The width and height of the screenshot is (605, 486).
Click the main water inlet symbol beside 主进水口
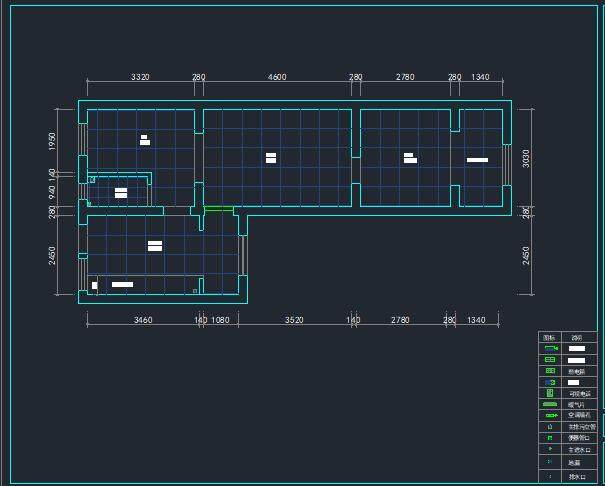click(550, 449)
